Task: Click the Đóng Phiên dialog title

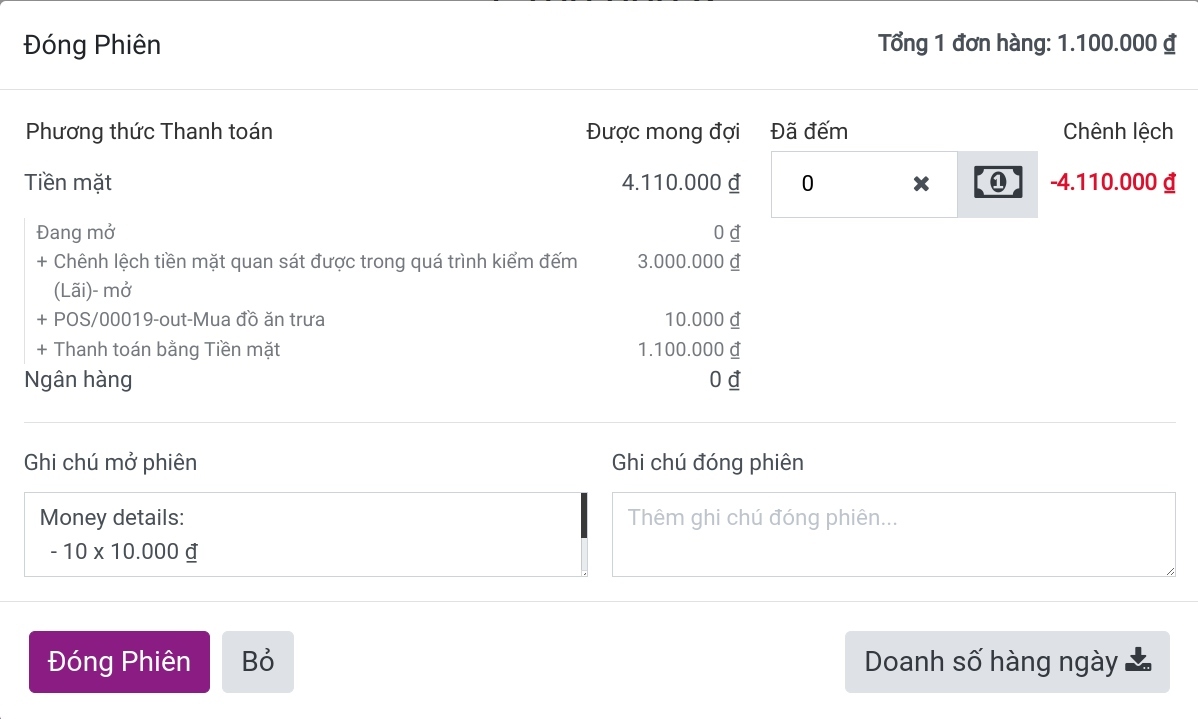Action: coord(92,45)
